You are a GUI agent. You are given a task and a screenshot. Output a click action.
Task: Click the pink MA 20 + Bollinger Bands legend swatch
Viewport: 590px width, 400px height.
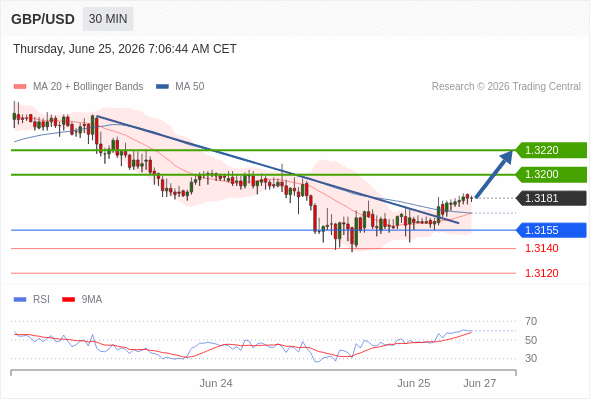tap(20, 87)
